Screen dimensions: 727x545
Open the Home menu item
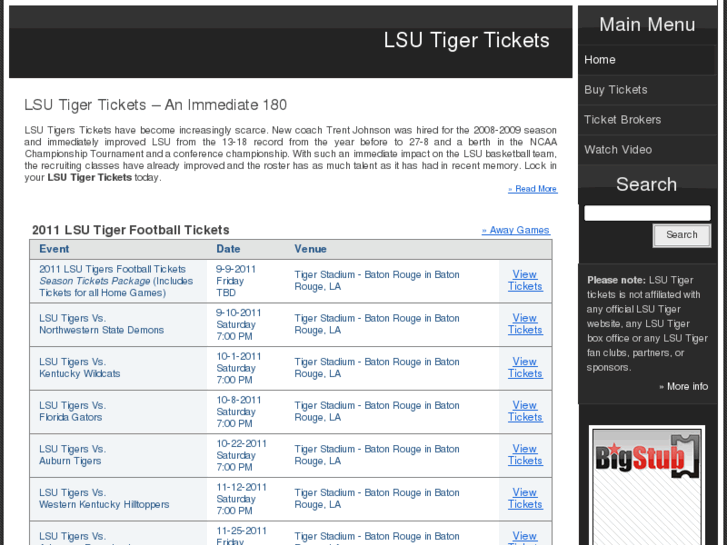[600, 60]
